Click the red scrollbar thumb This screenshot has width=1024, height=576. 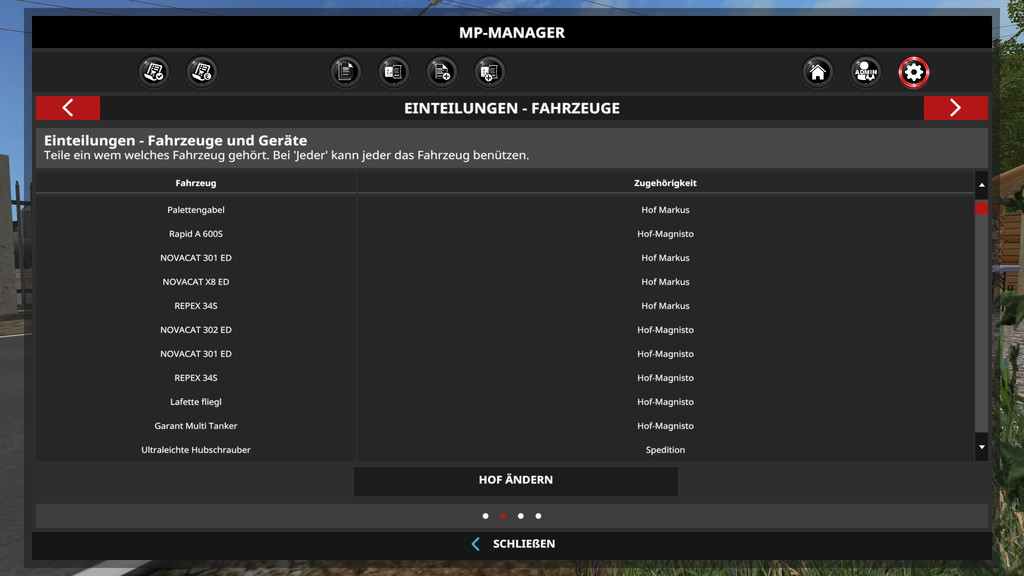(981, 208)
